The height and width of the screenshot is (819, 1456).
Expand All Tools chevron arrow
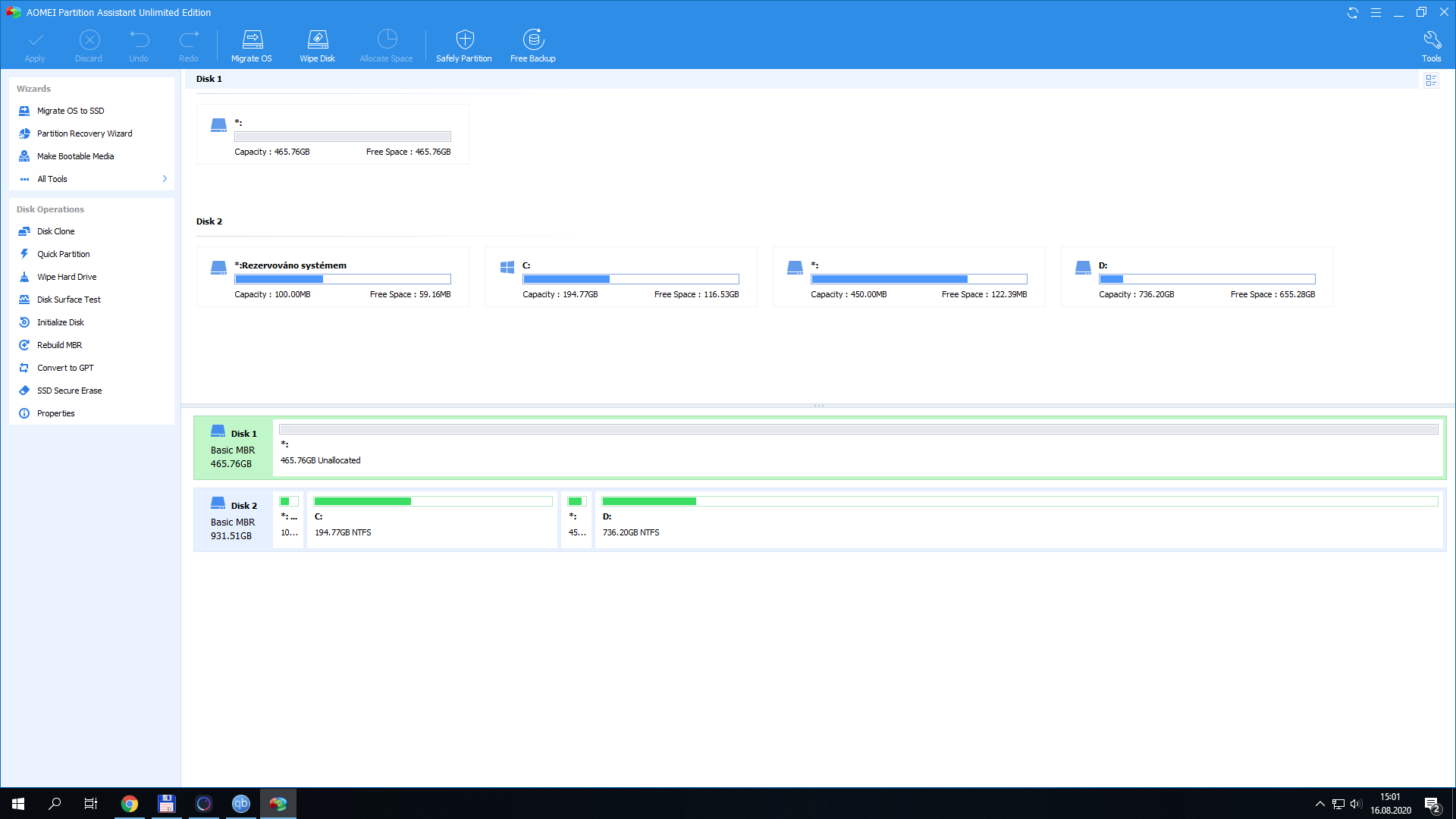pyautogui.click(x=165, y=179)
